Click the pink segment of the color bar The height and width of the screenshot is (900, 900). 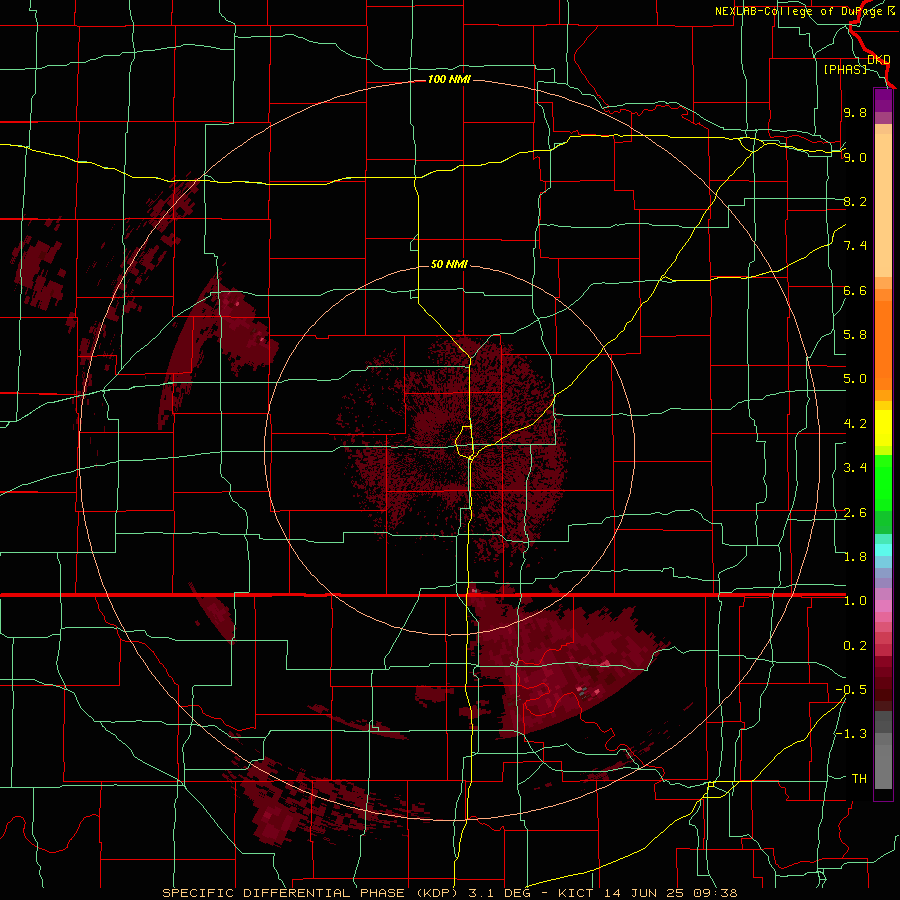[883, 606]
